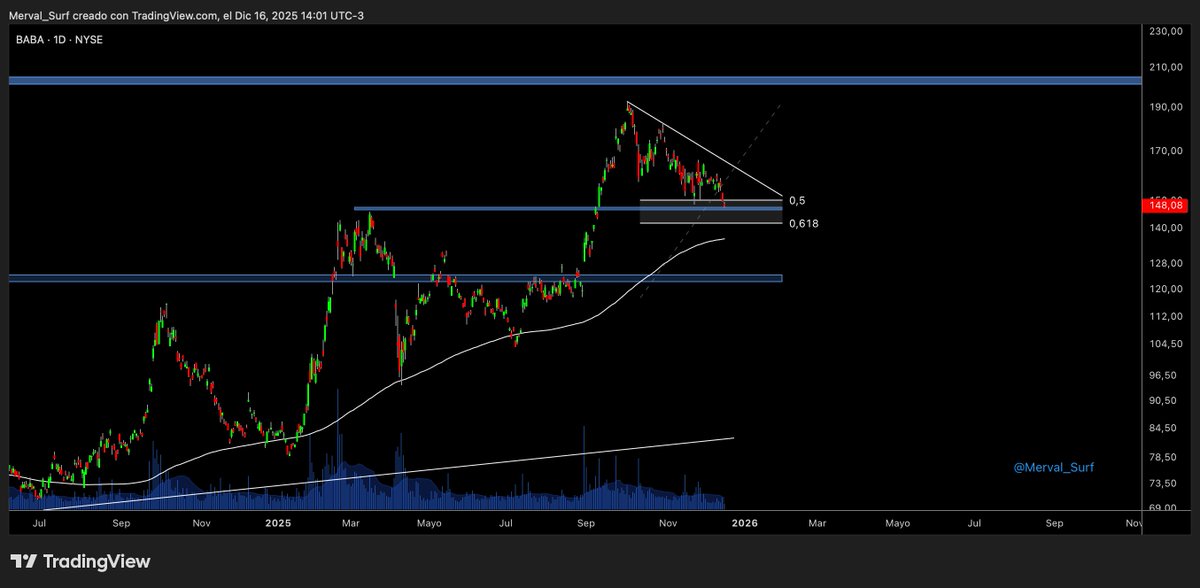Click the 170,00 price axis label

(x=1165, y=151)
